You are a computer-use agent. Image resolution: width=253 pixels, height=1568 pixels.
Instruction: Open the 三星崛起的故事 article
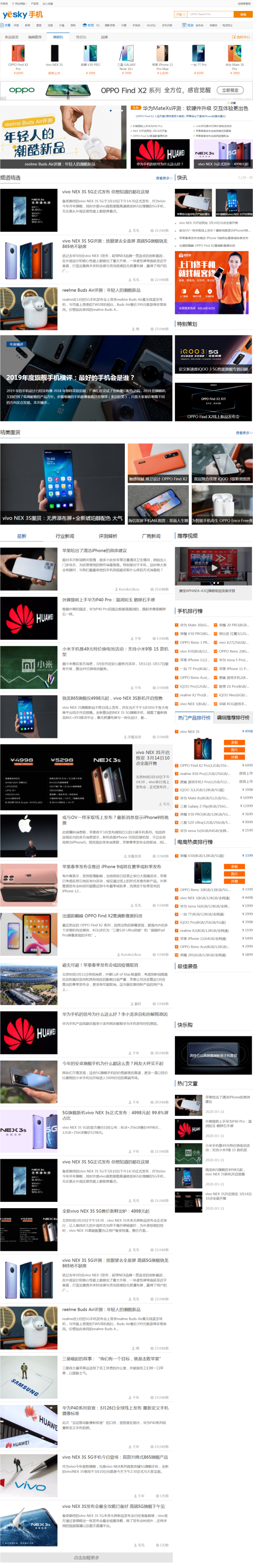click(x=112, y=1359)
